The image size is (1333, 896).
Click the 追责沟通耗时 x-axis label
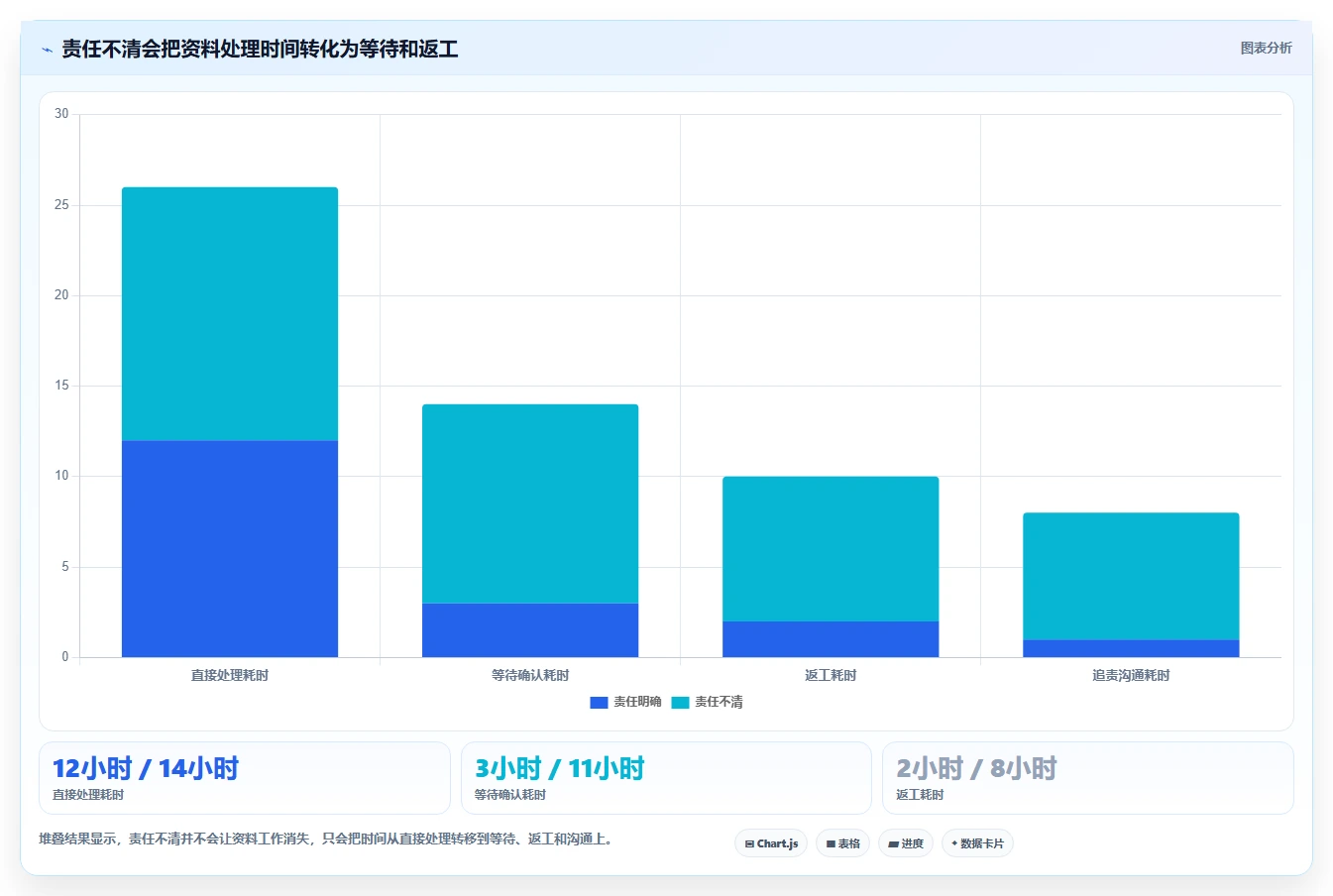[1131, 675]
